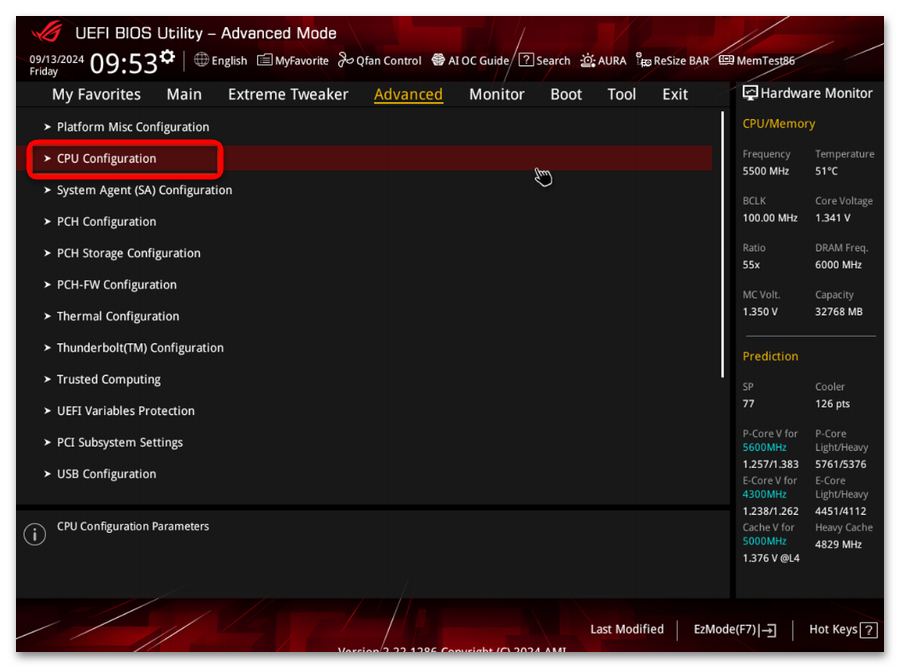The width and height of the screenshot is (900, 668).
Task: Click the 5500 MHz frequency value
Action: click(766, 171)
